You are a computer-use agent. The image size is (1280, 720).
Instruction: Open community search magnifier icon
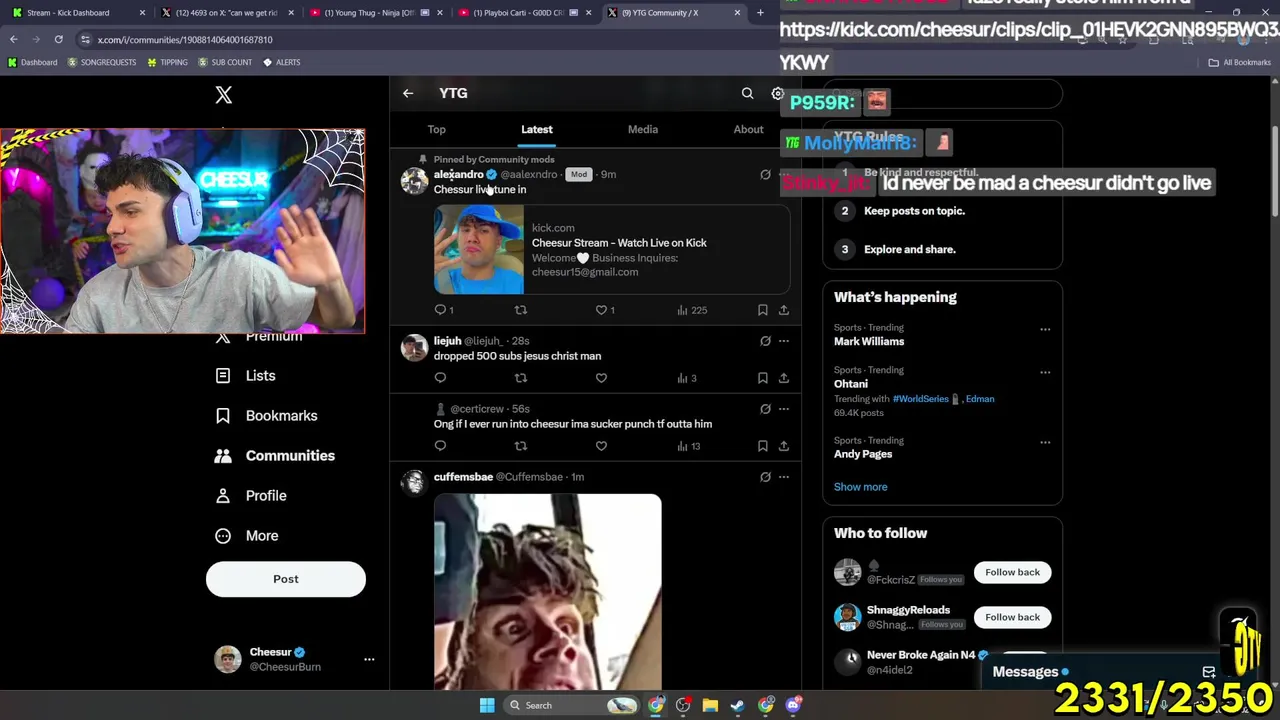click(x=747, y=93)
